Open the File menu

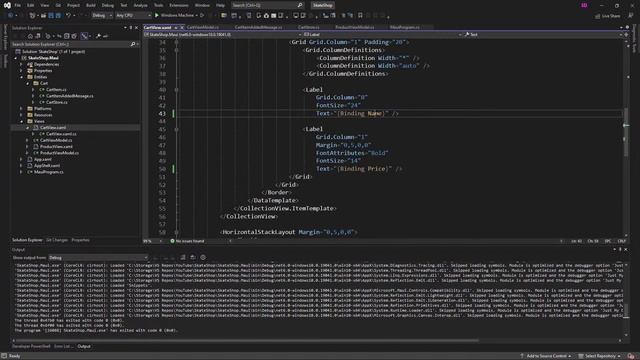coord(18,5)
